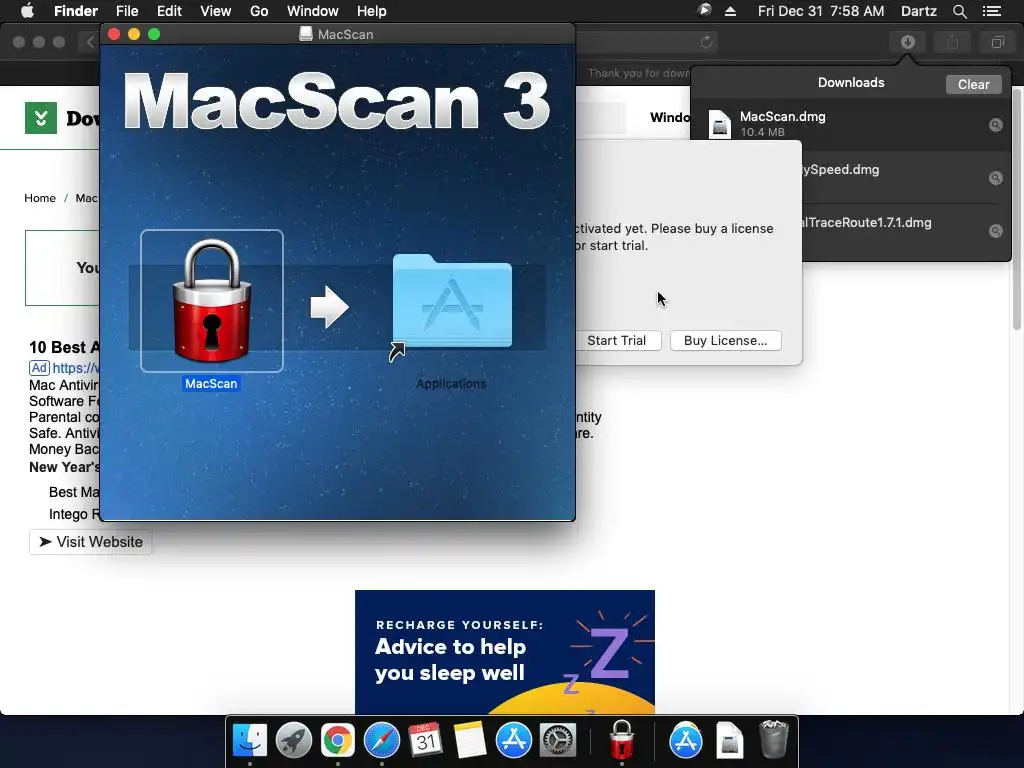
Task: Open System Preferences gear in Dock
Action: (x=557, y=741)
